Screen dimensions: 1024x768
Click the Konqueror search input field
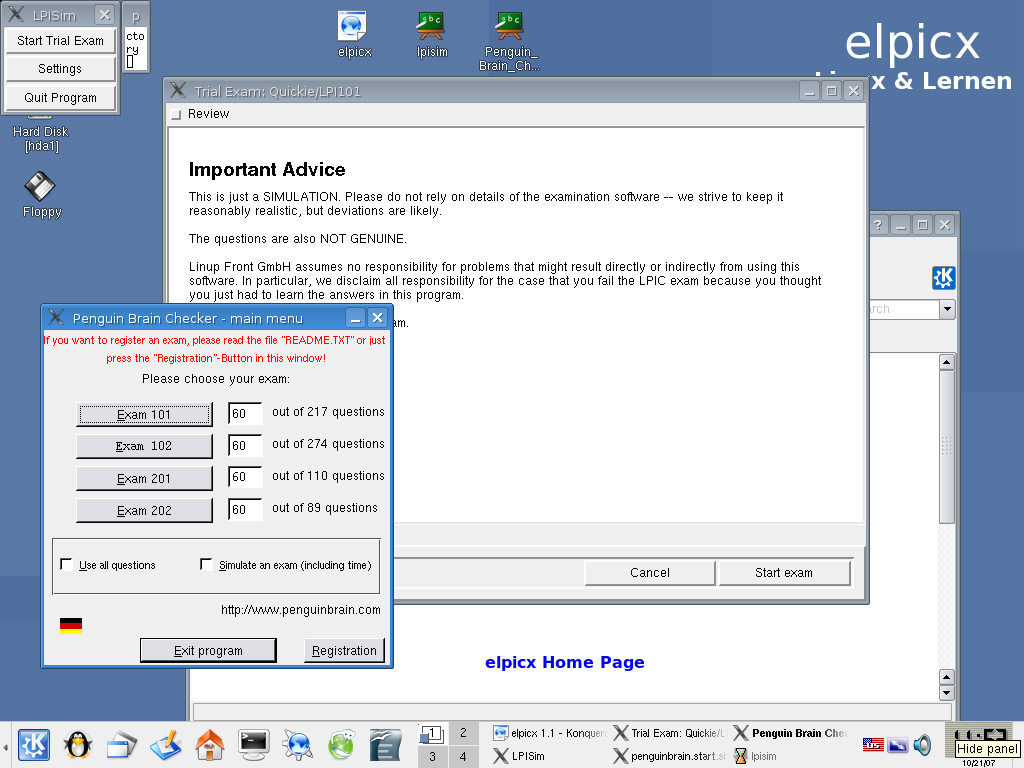click(x=904, y=309)
